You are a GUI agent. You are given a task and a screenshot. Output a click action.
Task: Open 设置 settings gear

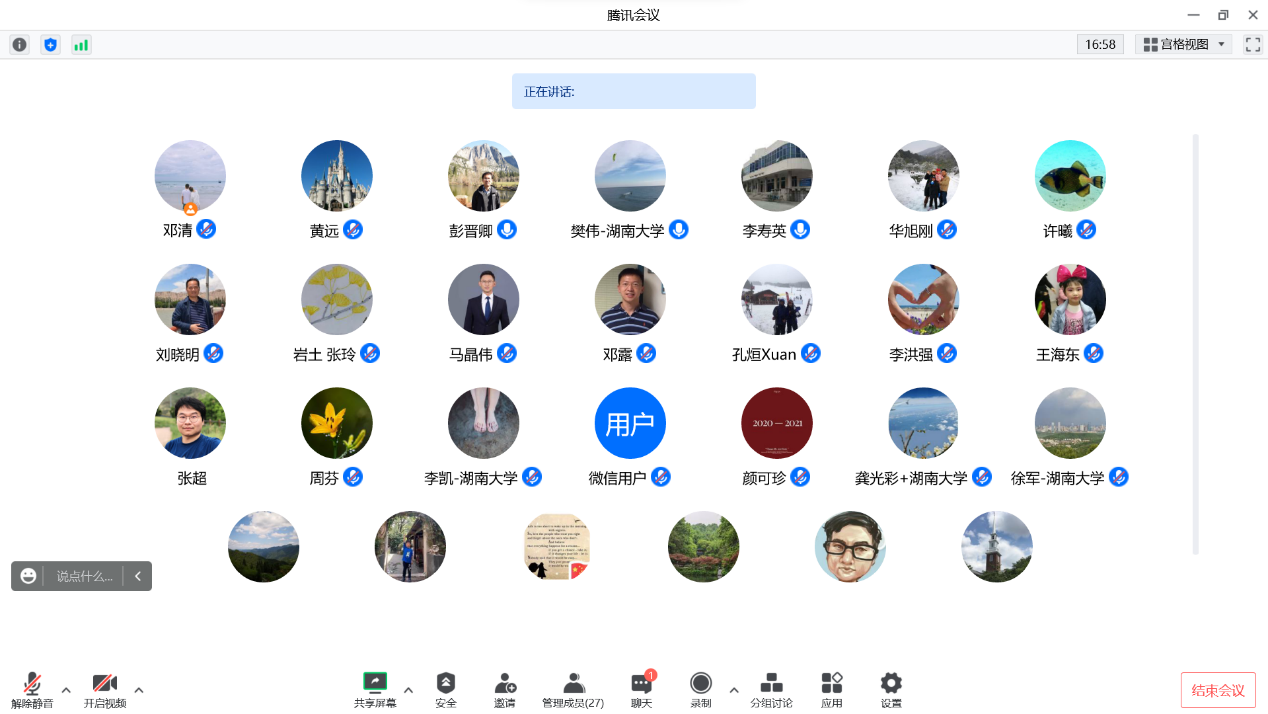click(x=891, y=689)
